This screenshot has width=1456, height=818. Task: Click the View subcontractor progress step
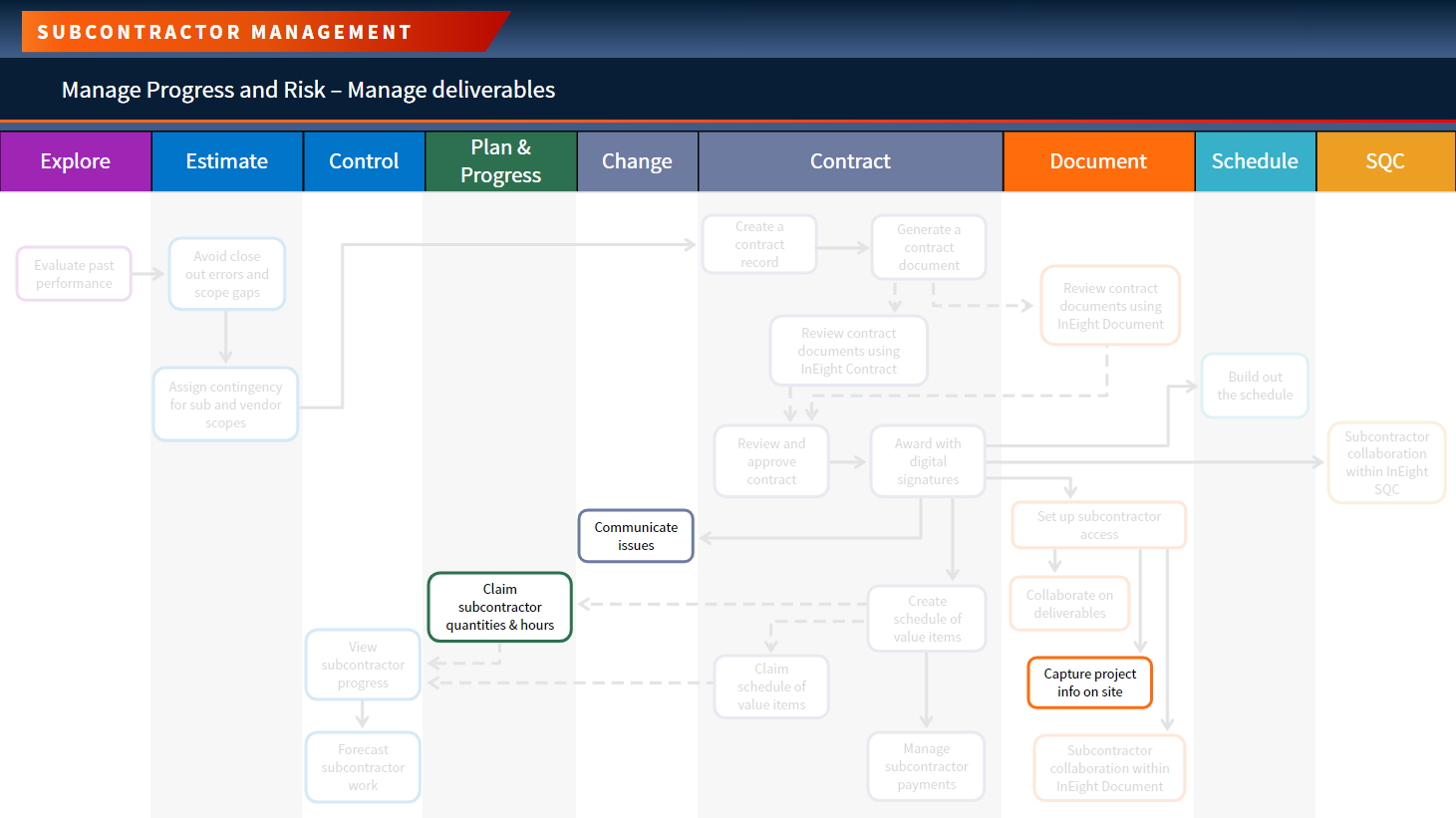pyautogui.click(x=363, y=665)
